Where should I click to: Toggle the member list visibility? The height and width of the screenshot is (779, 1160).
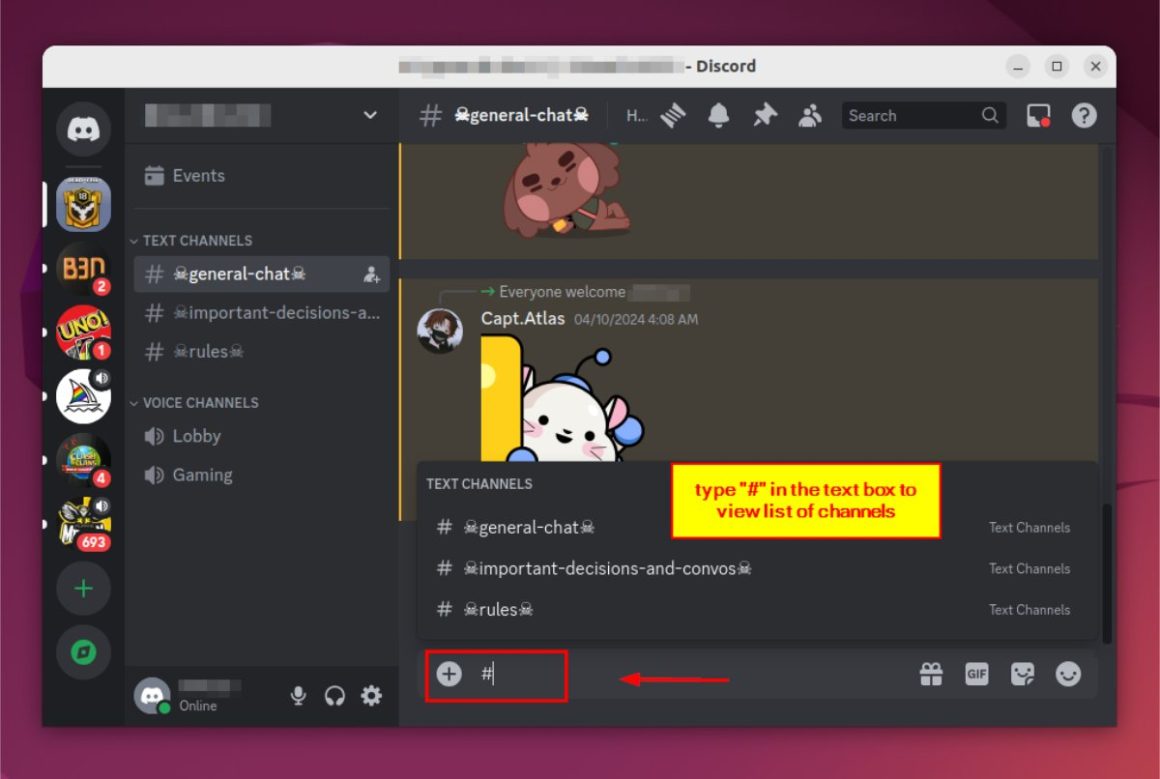[x=810, y=115]
